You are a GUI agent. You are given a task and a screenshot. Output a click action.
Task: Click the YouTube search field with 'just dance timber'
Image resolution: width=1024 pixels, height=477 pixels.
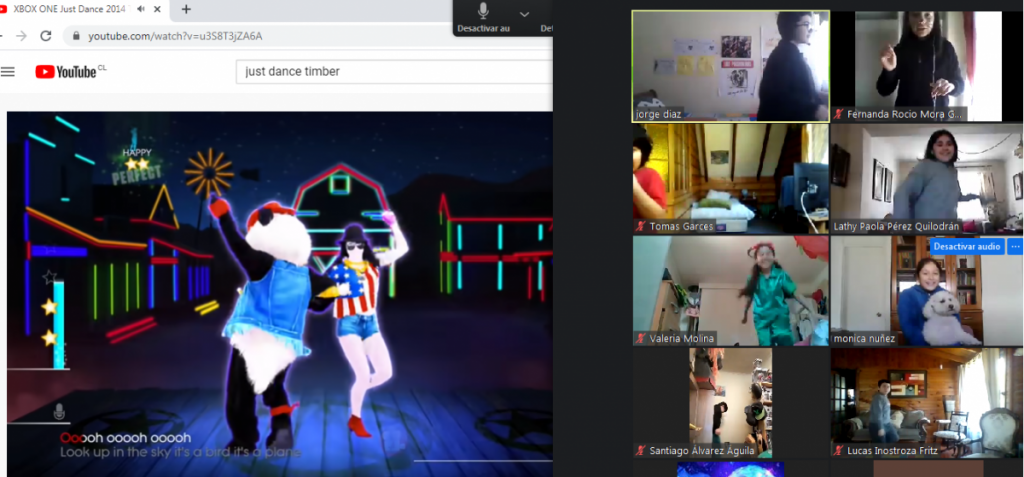click(392, 72)
